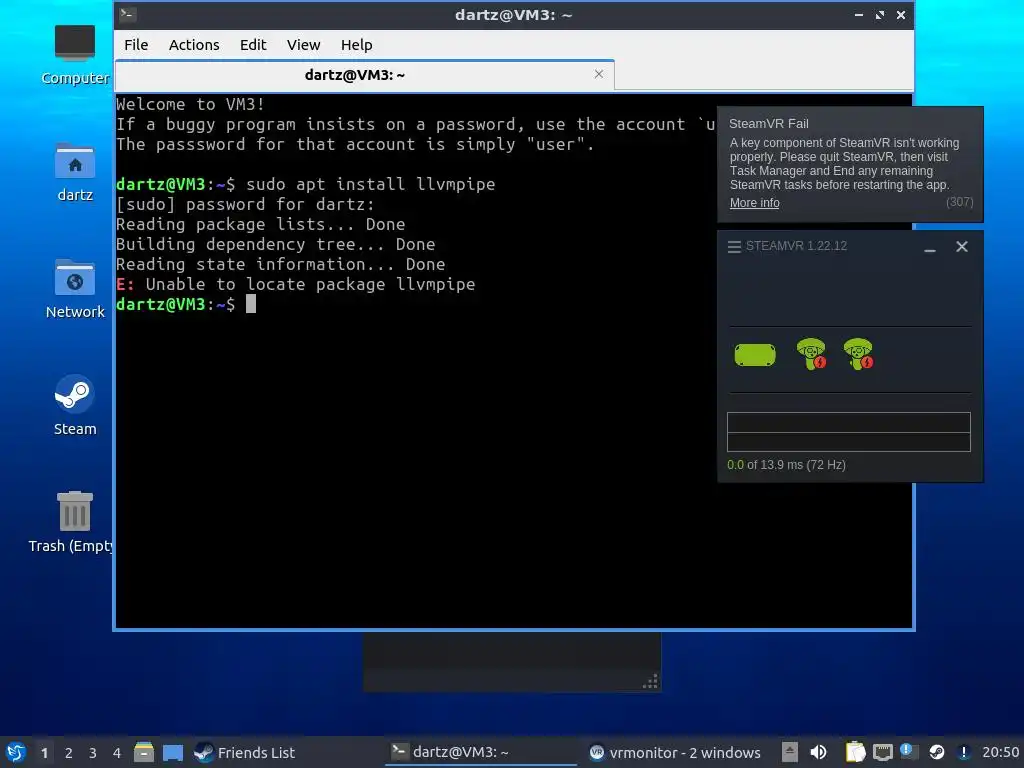1024x768 pixels.
Task: Open the clipboard manager tray icon
Action: coord(855,752)
